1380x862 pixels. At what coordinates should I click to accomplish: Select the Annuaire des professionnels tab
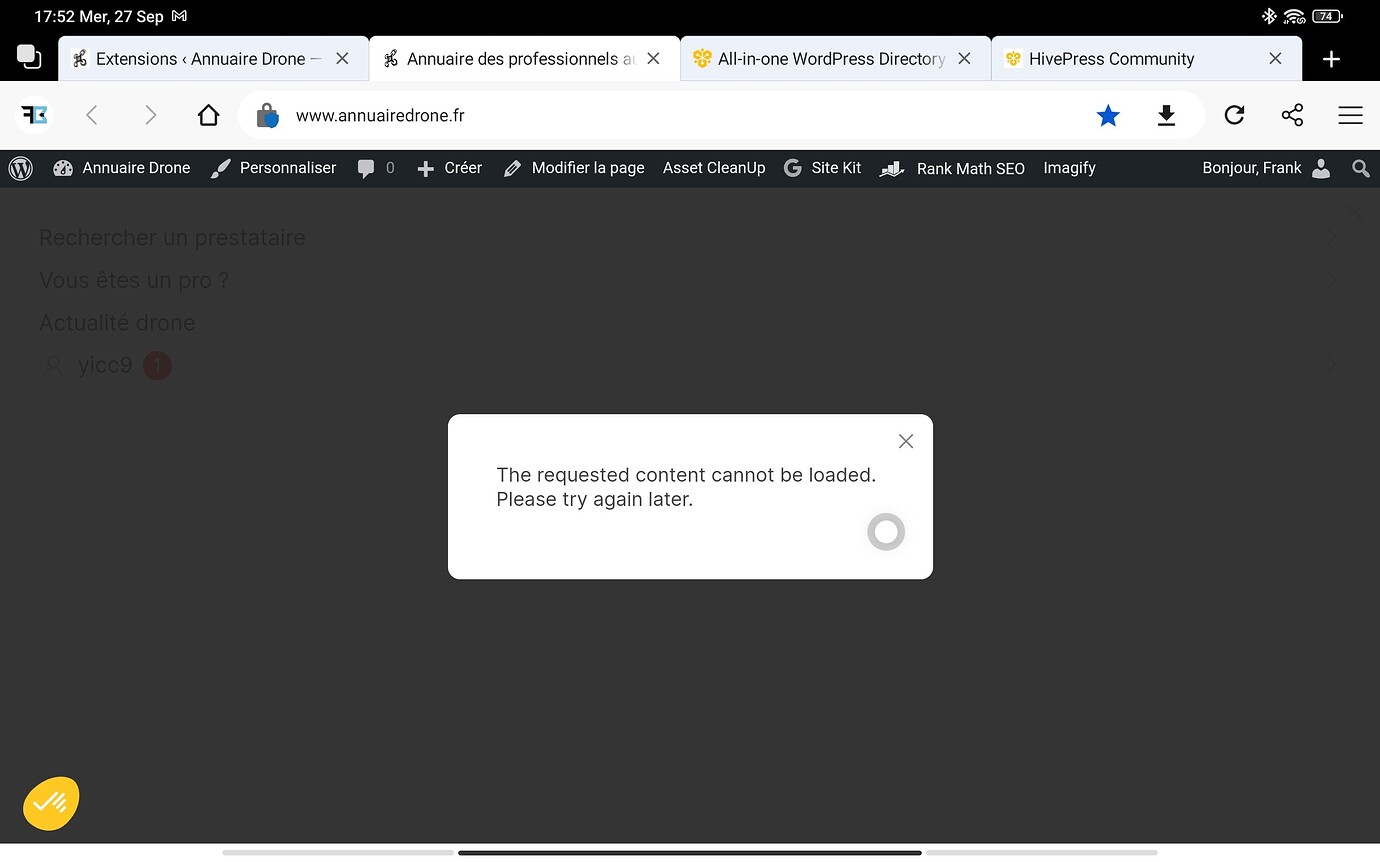(524, 59)
